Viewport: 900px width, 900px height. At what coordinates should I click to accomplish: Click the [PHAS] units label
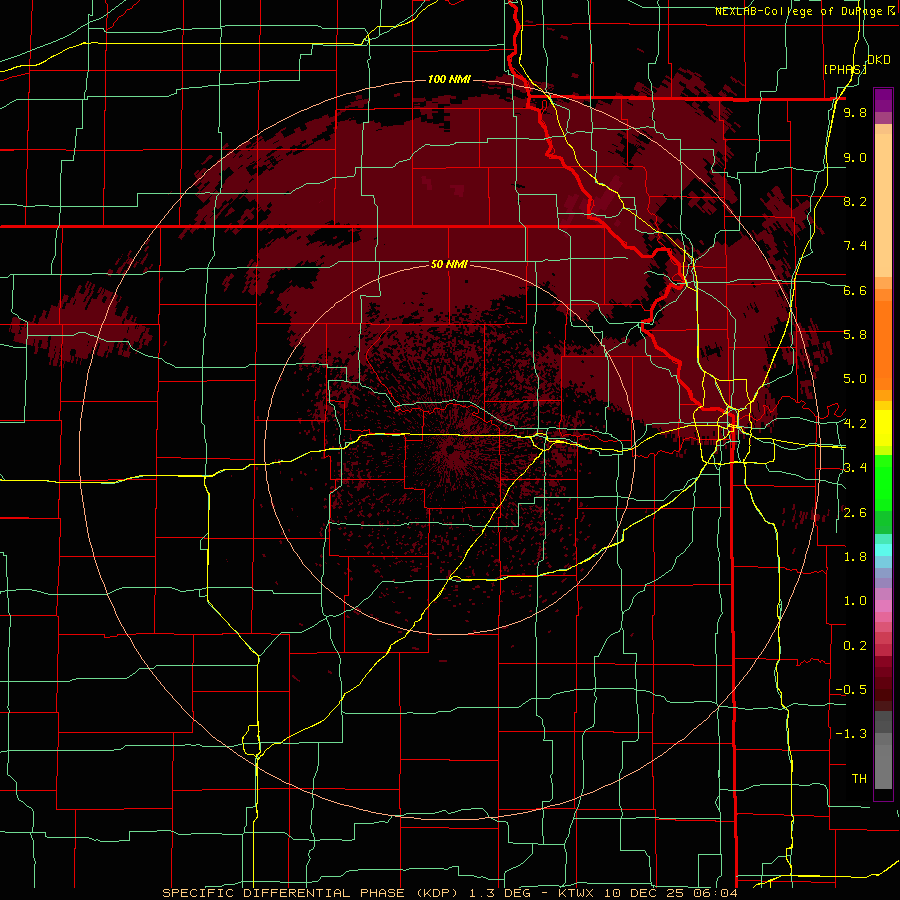pos(845,69)
